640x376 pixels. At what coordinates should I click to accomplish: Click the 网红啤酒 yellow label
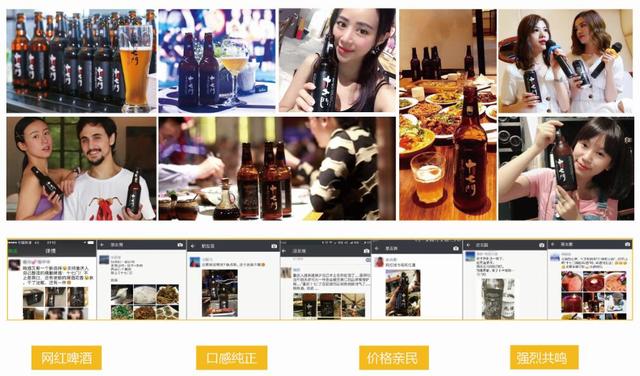[67, 358]
